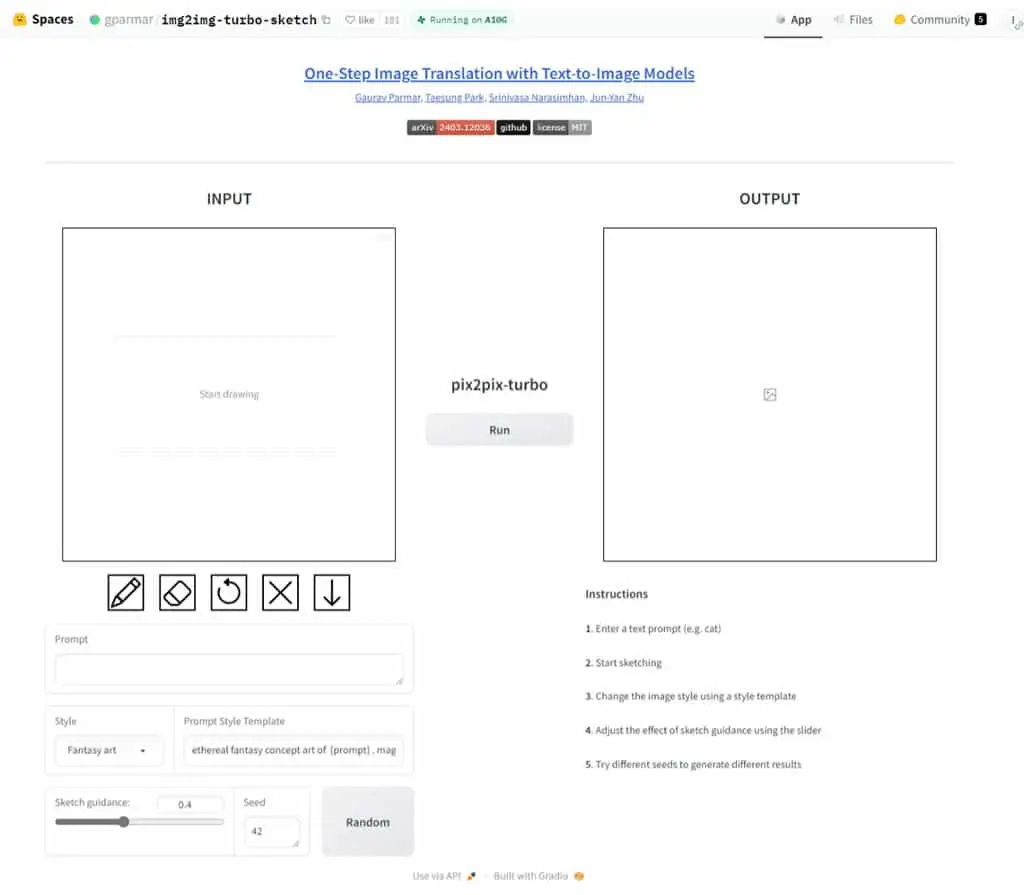Switch to the Files tab
The width and height of the screenshot is (1024, 895).
(854, 20)
